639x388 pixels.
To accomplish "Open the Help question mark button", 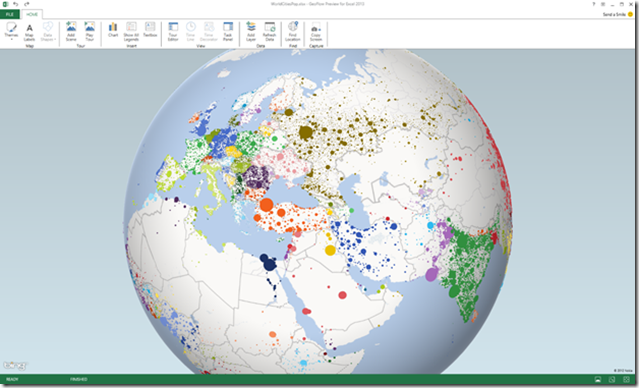I will click(593, 4).
